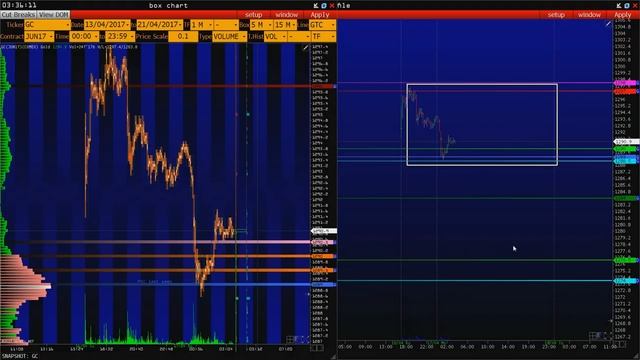Open the Contract JUN17 dropdown

coord(39,36)
